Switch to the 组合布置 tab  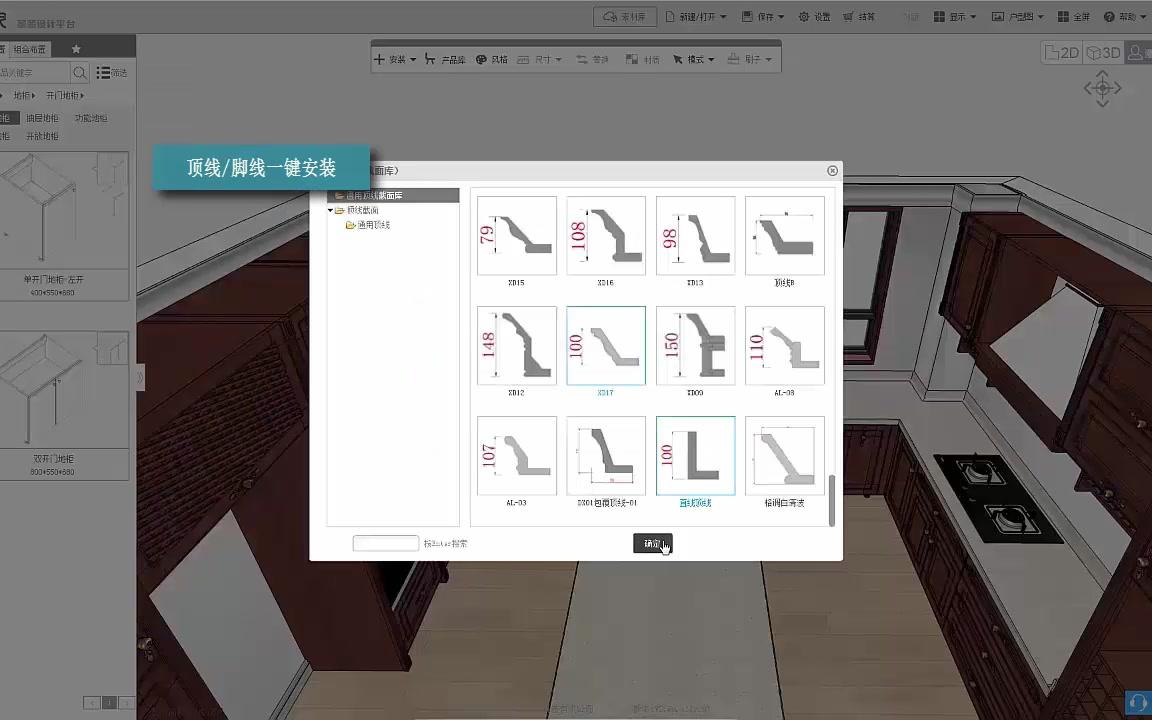[28, 47]
